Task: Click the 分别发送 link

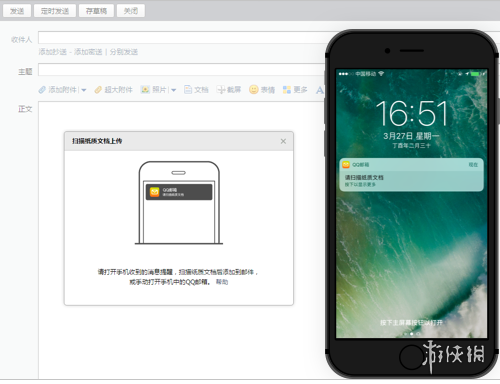Action: 124,52
